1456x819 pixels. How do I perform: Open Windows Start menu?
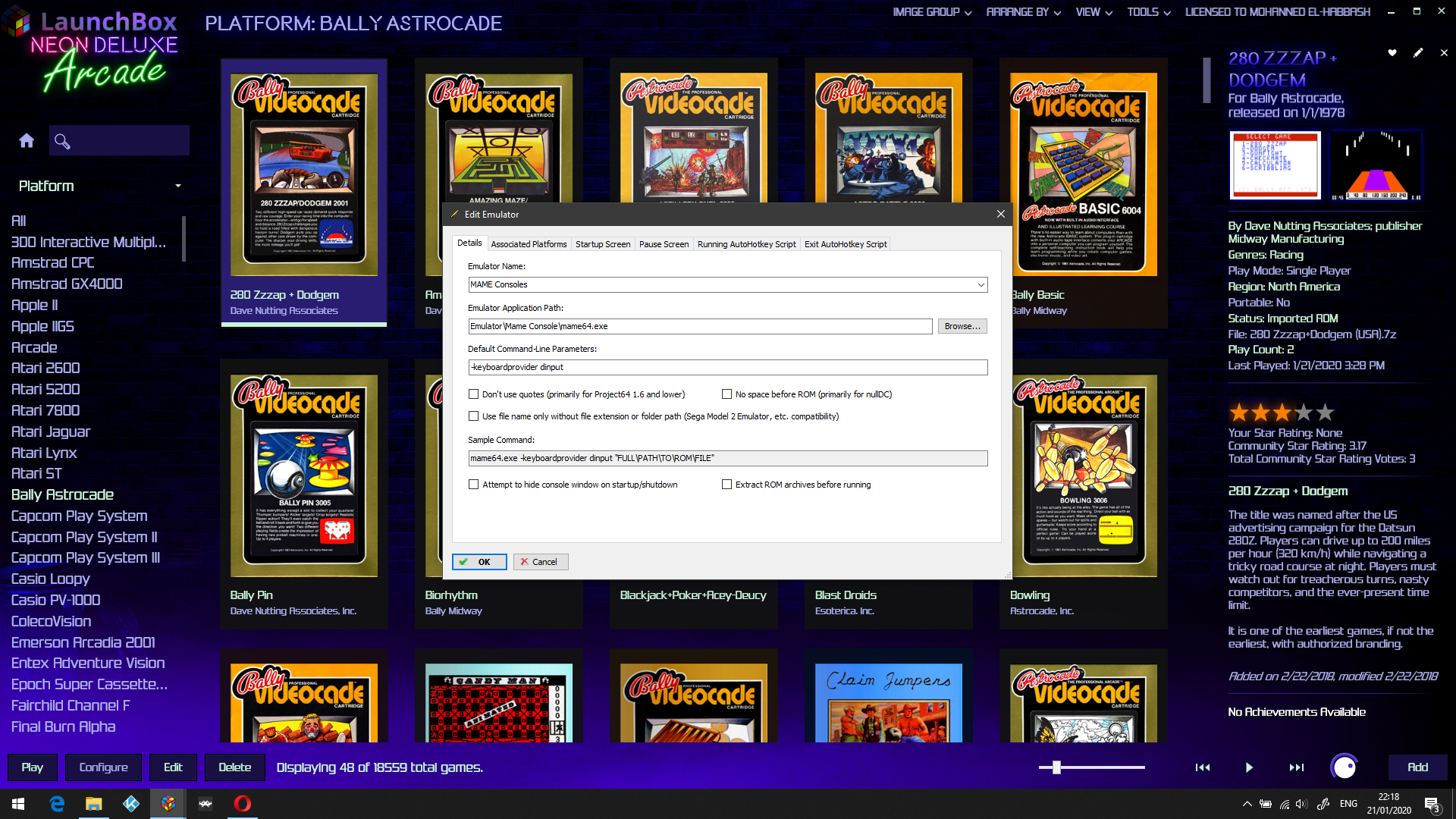tap(18, 804)
